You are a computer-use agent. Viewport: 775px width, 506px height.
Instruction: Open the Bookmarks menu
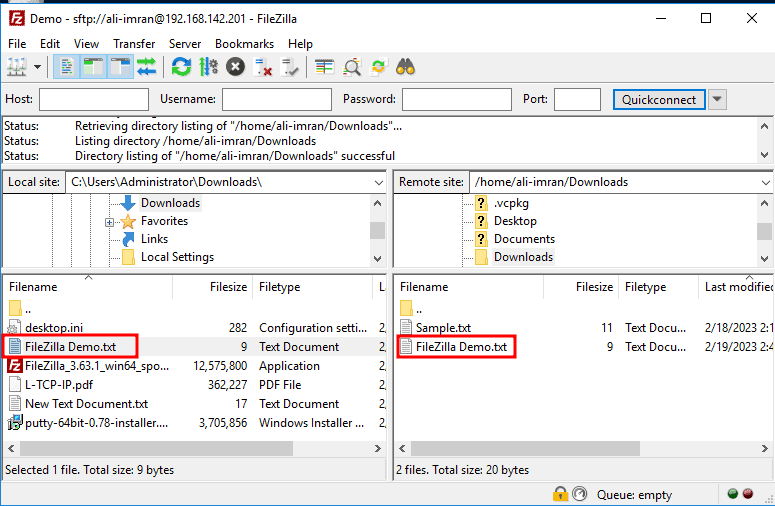pyautogui.click(x=244, y=44)
